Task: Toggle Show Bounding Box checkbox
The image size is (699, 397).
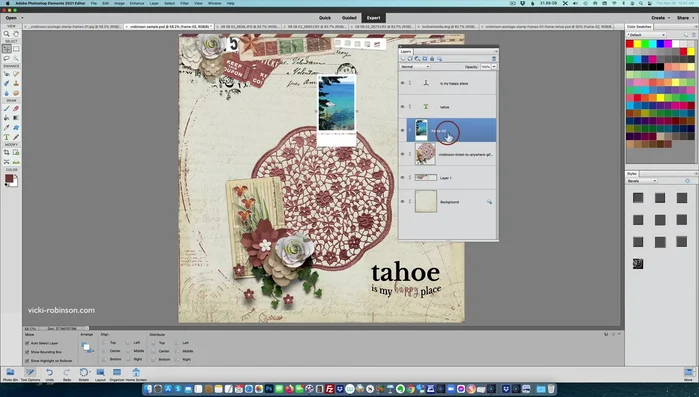Action: [27, 352]
